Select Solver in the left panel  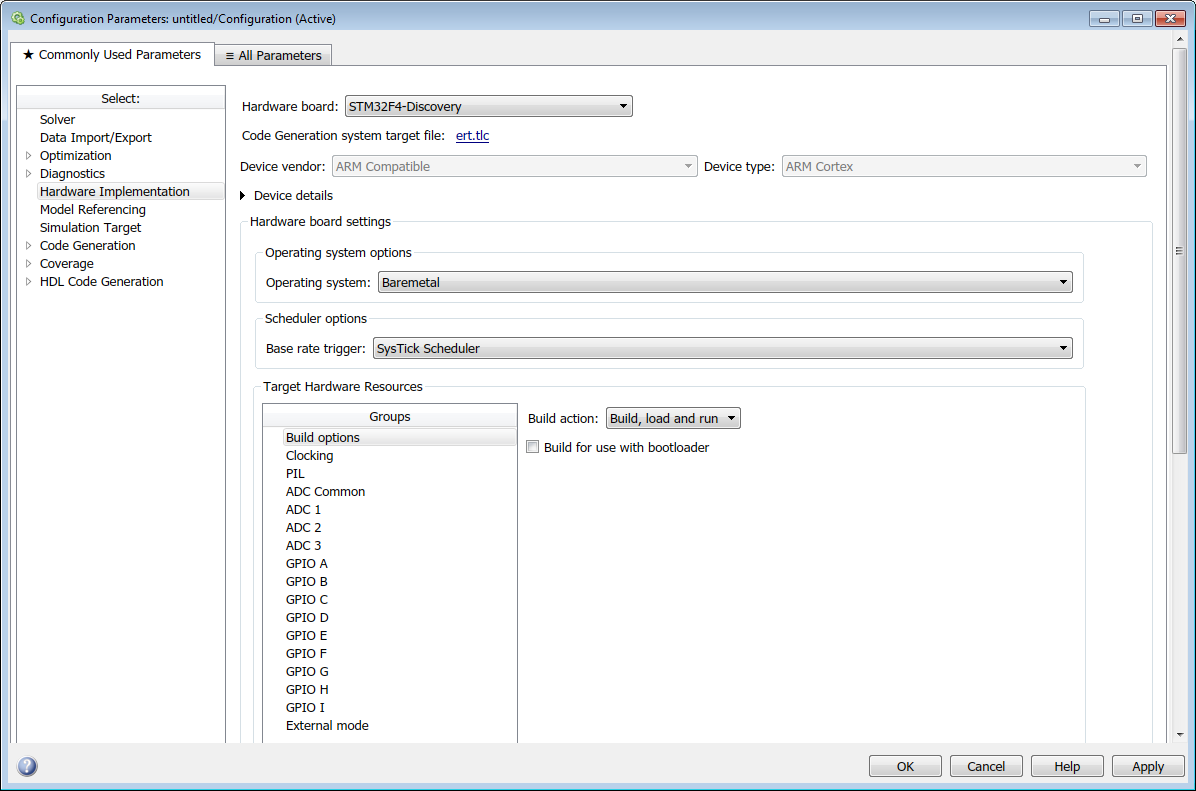click(x=57, y=119)
